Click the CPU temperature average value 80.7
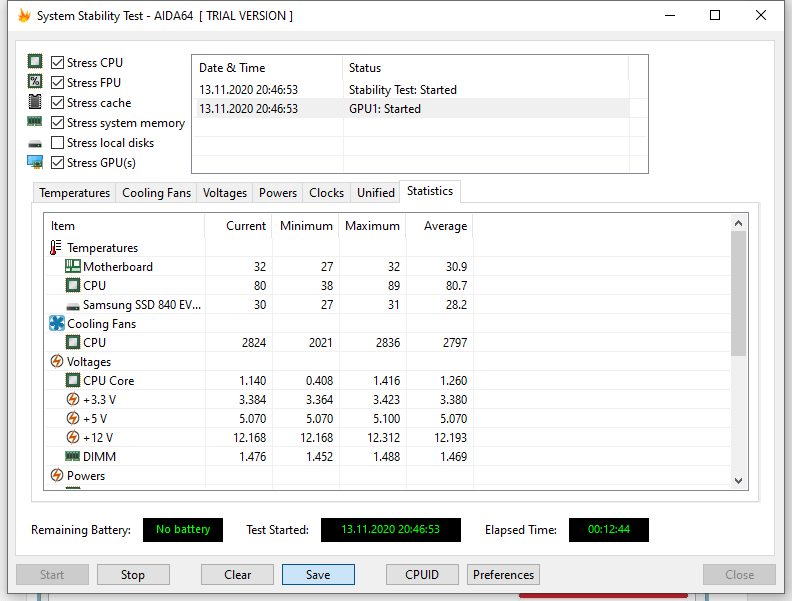Screen dimensions: 792x601 point(456,286)
